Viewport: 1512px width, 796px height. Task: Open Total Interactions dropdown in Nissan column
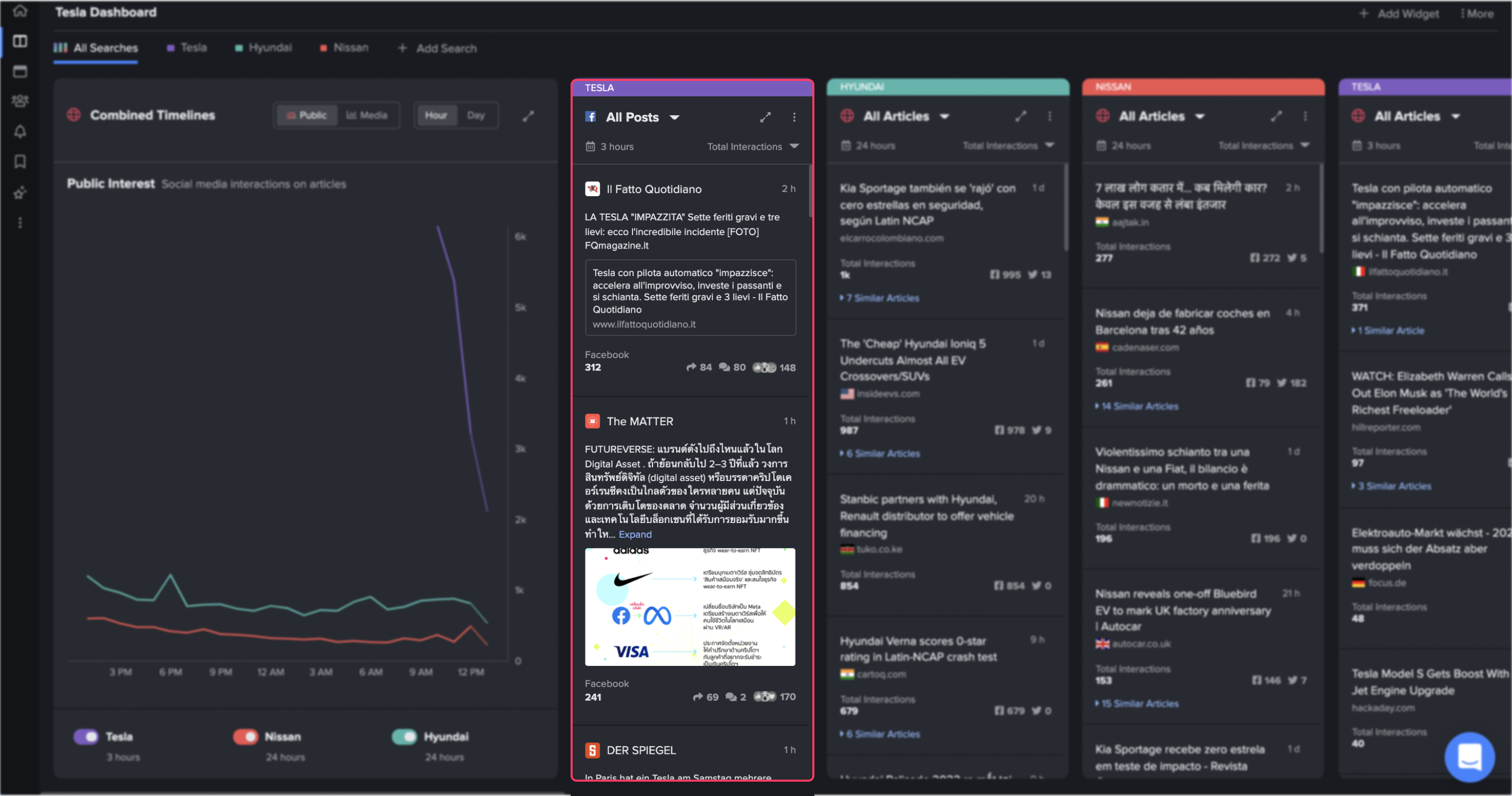1264,145
